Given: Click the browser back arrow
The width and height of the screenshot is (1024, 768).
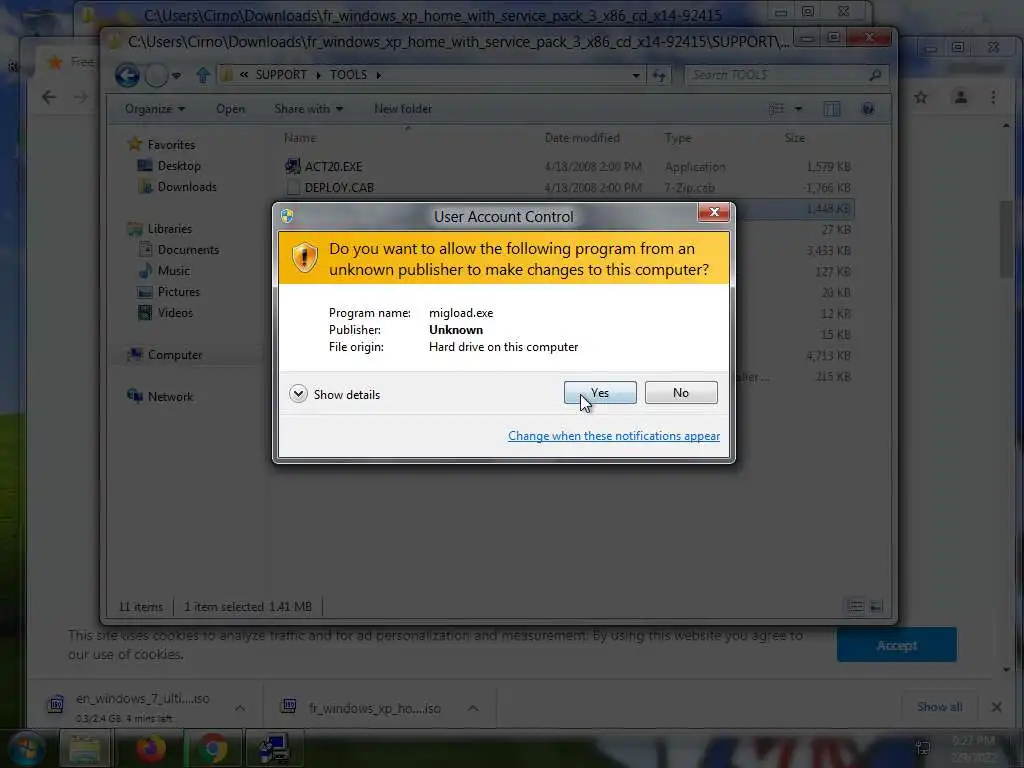Looking at the screenshot, I should (x=48, y=97).
